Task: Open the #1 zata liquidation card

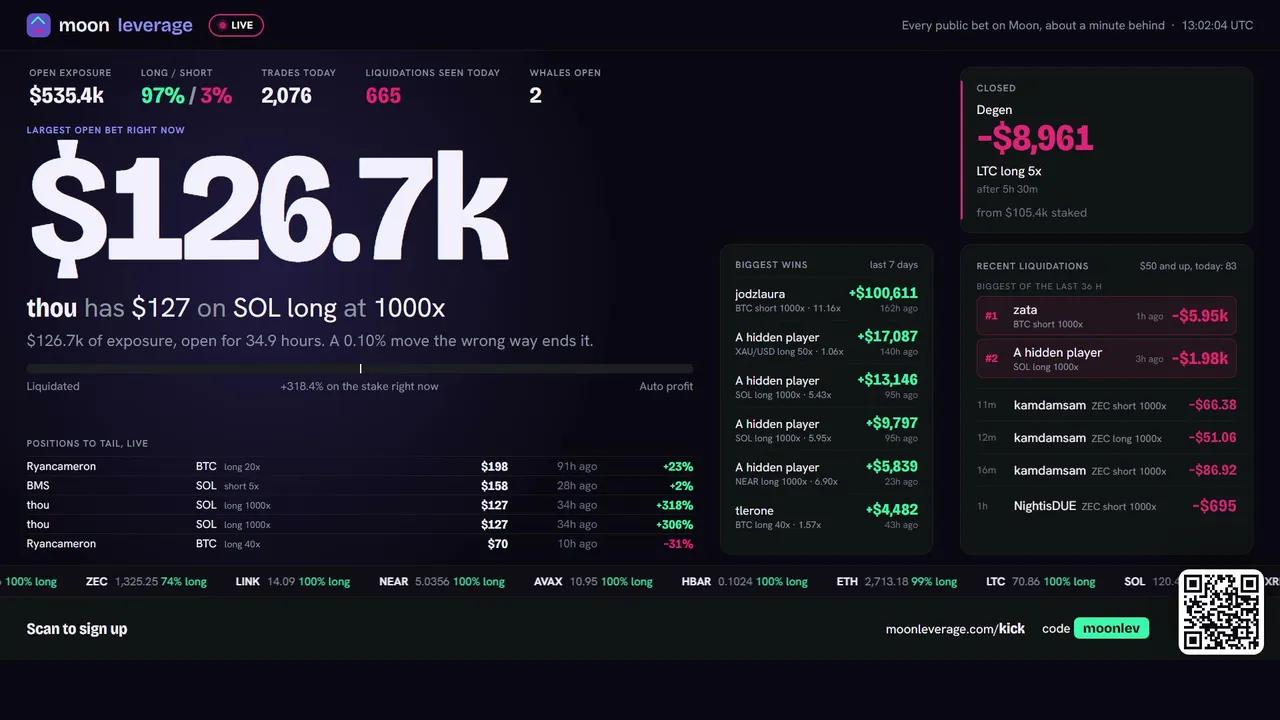Action: pos(1106,316)
